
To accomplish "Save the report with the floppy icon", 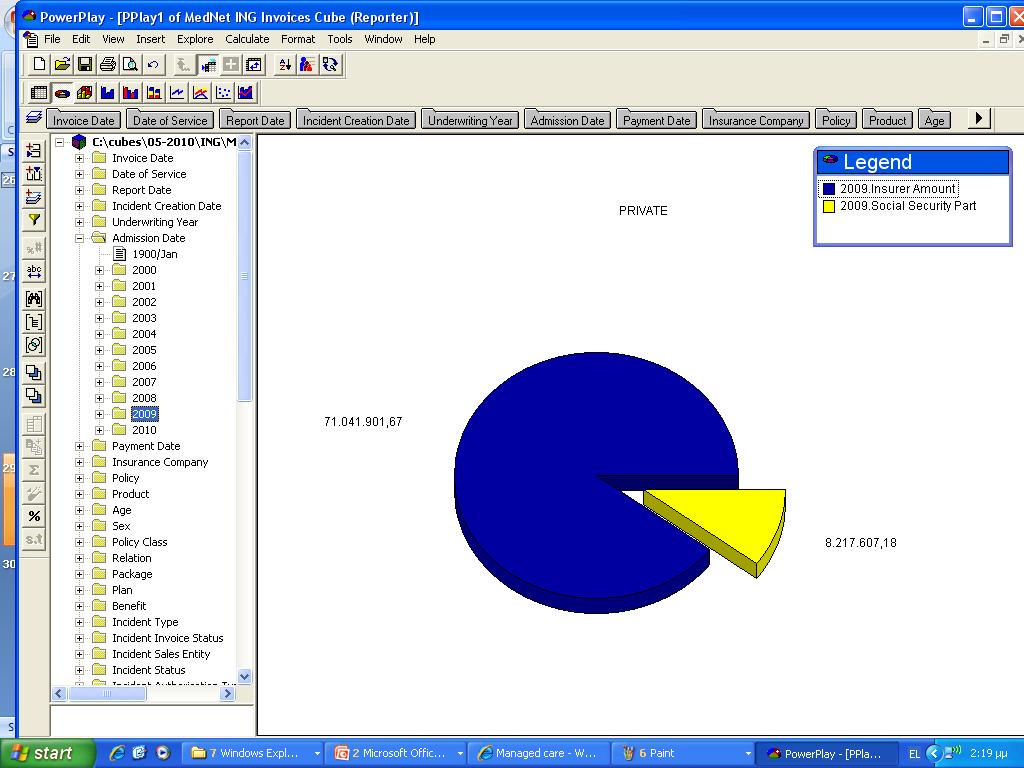I will pos(85,64).
